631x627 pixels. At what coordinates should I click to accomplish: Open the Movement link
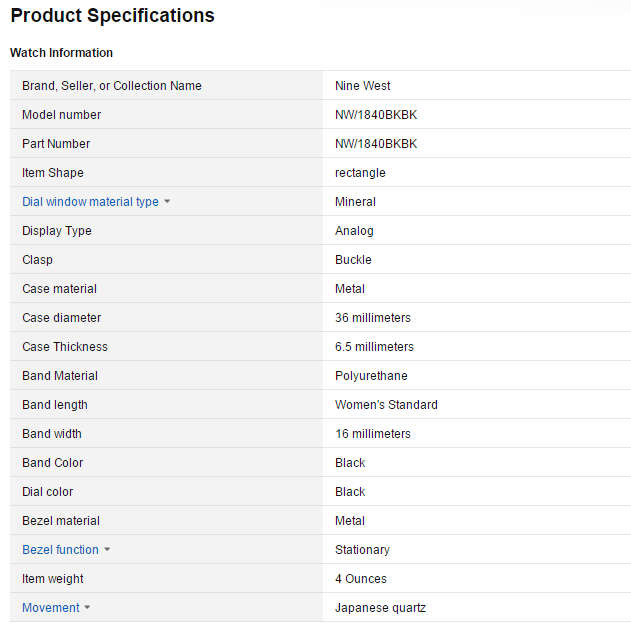51,608
